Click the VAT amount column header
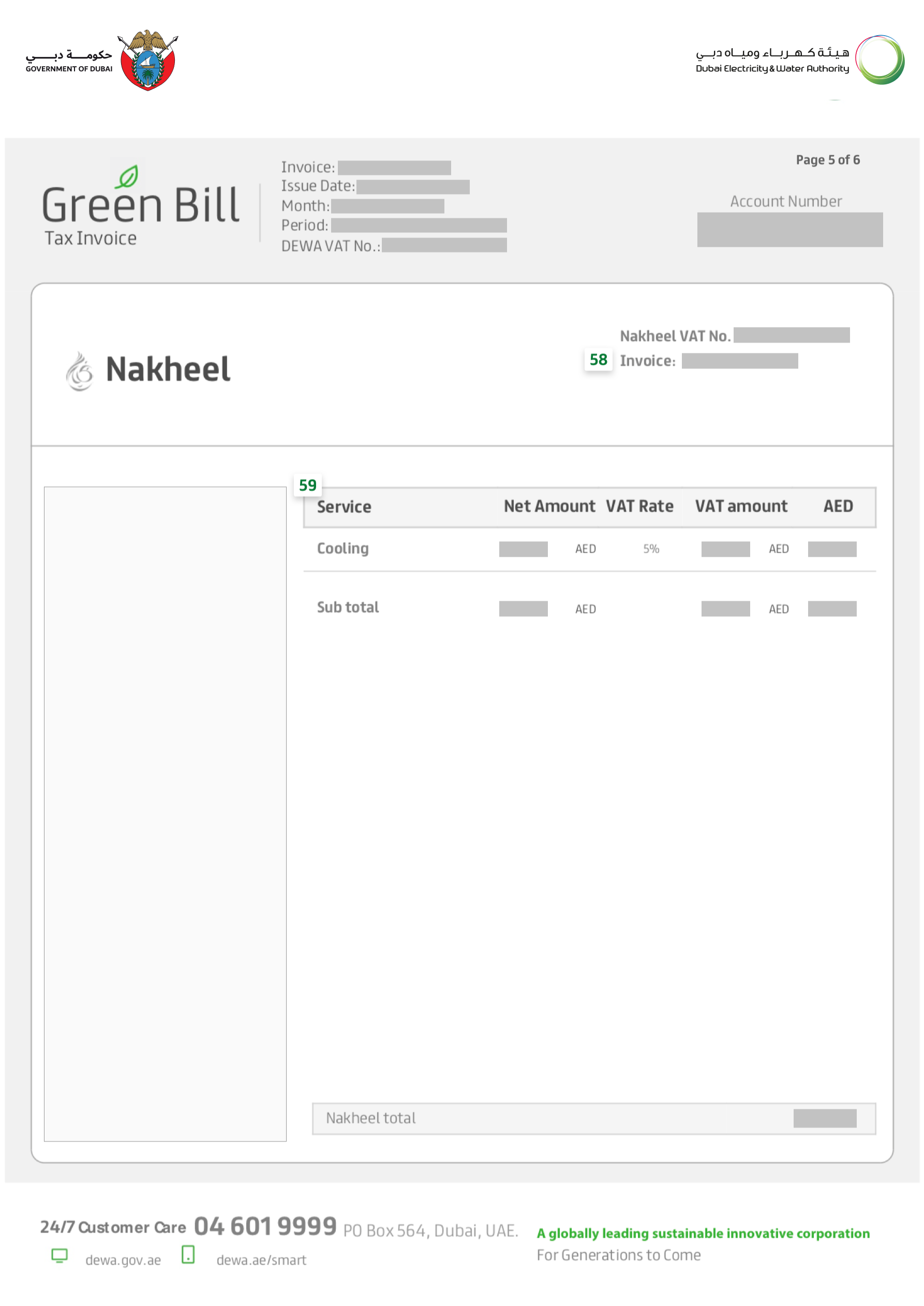Viewport: 924px width, 1306px height. (741, 507)
